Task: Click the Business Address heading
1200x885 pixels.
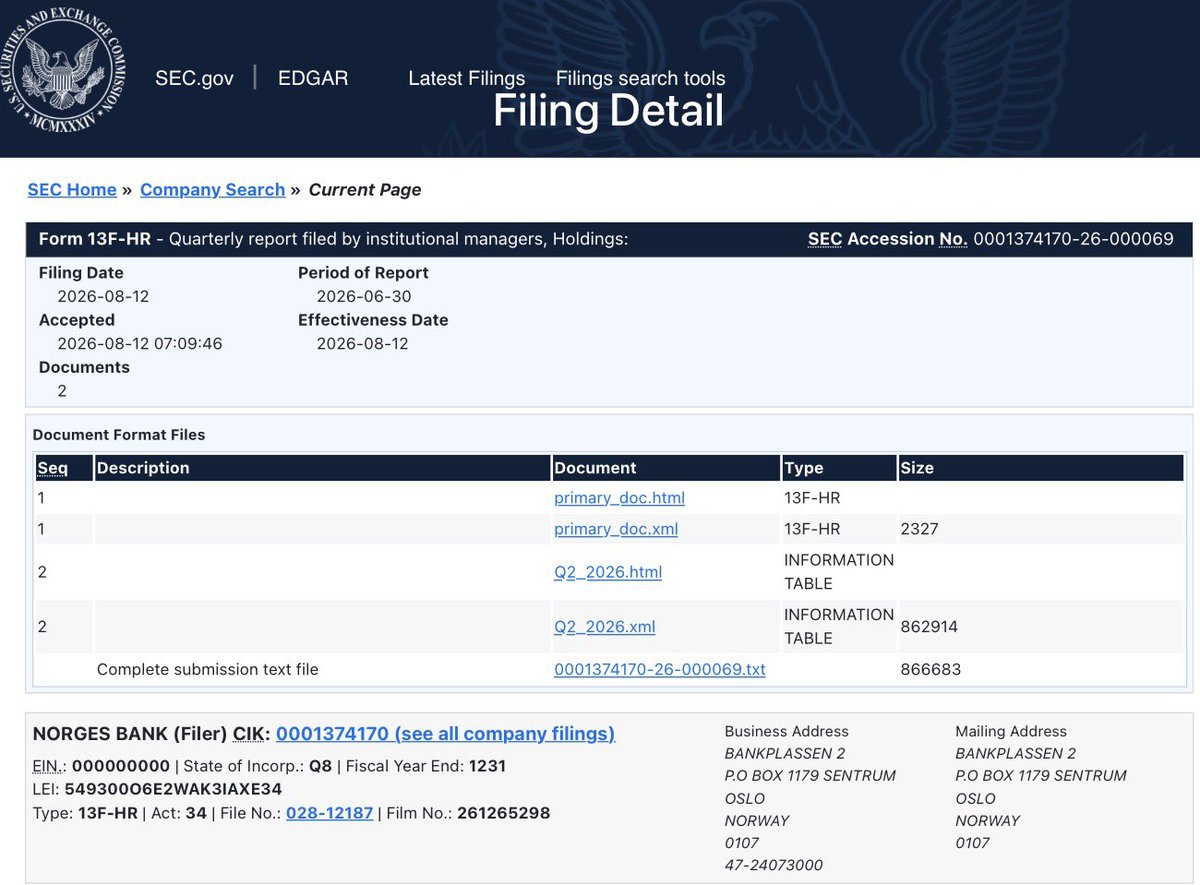Action: point(787,732)
